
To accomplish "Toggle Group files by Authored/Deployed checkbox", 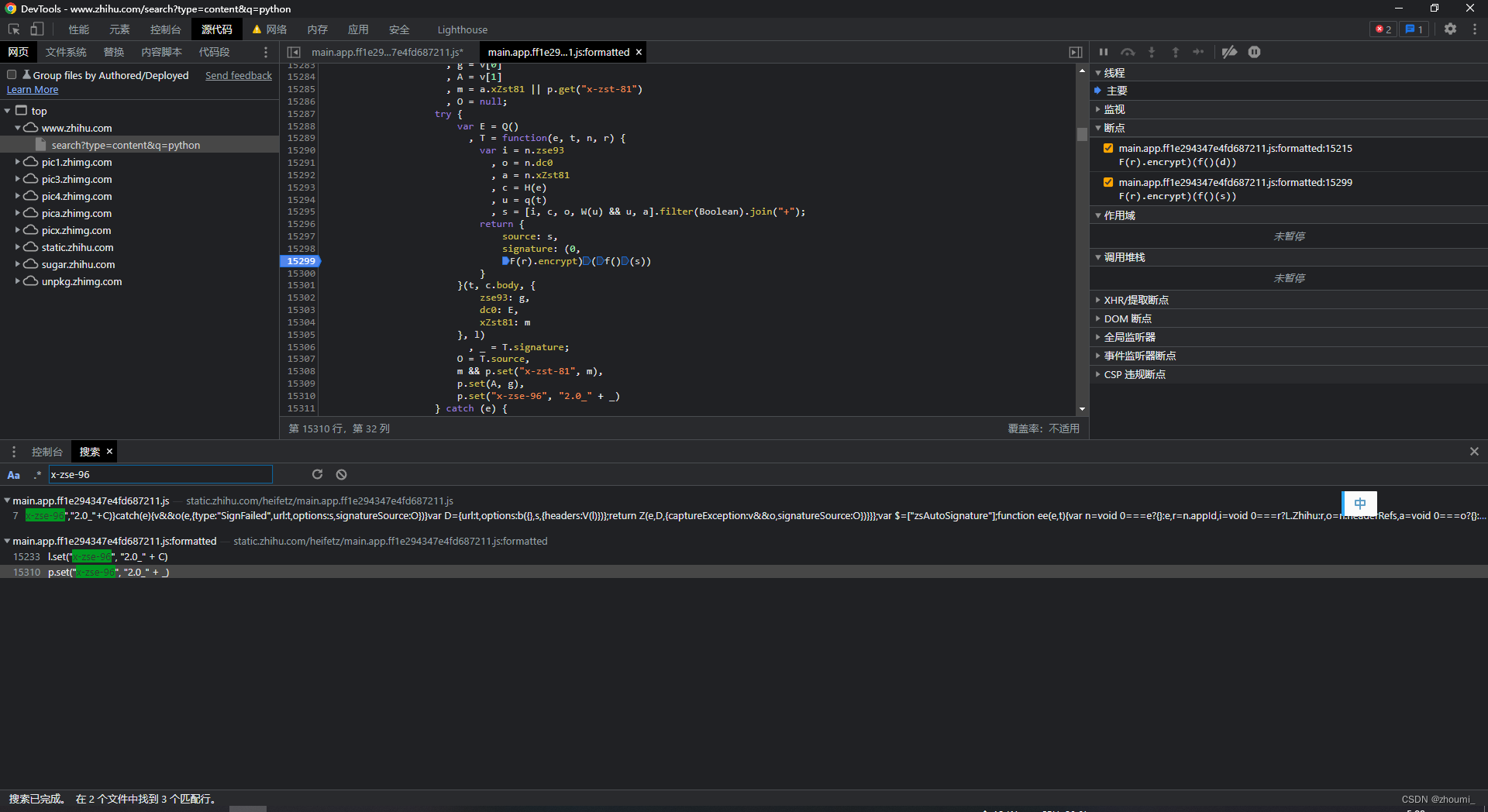I will click(x=12, y=75).
